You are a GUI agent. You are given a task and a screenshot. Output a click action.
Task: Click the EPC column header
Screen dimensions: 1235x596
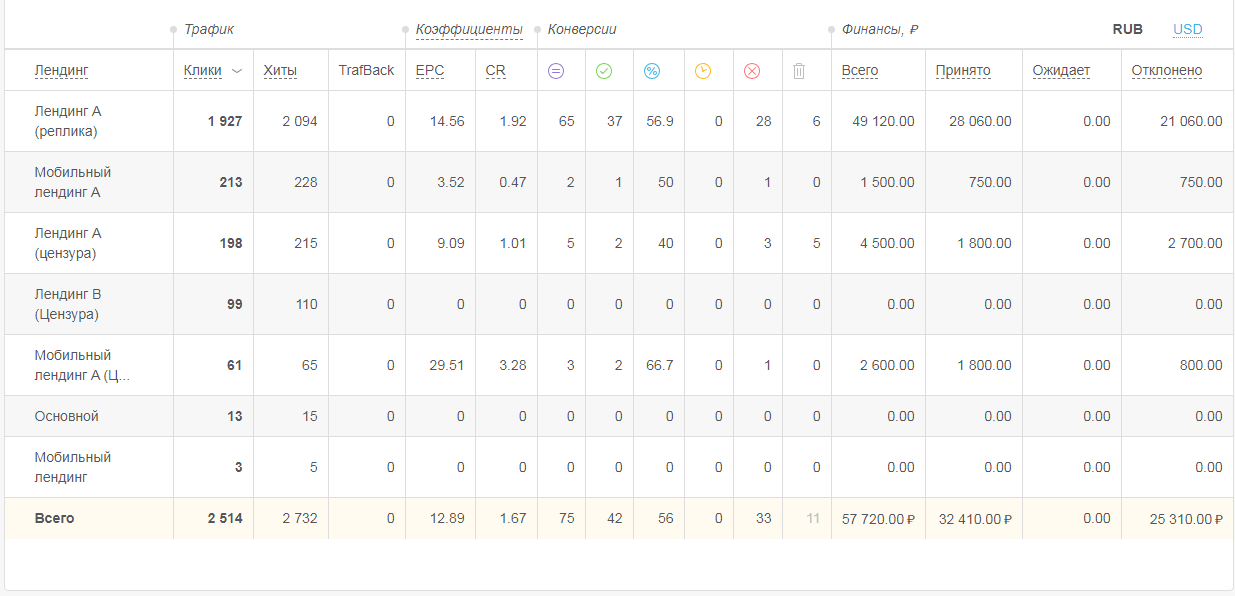click(x=430, y=71)
